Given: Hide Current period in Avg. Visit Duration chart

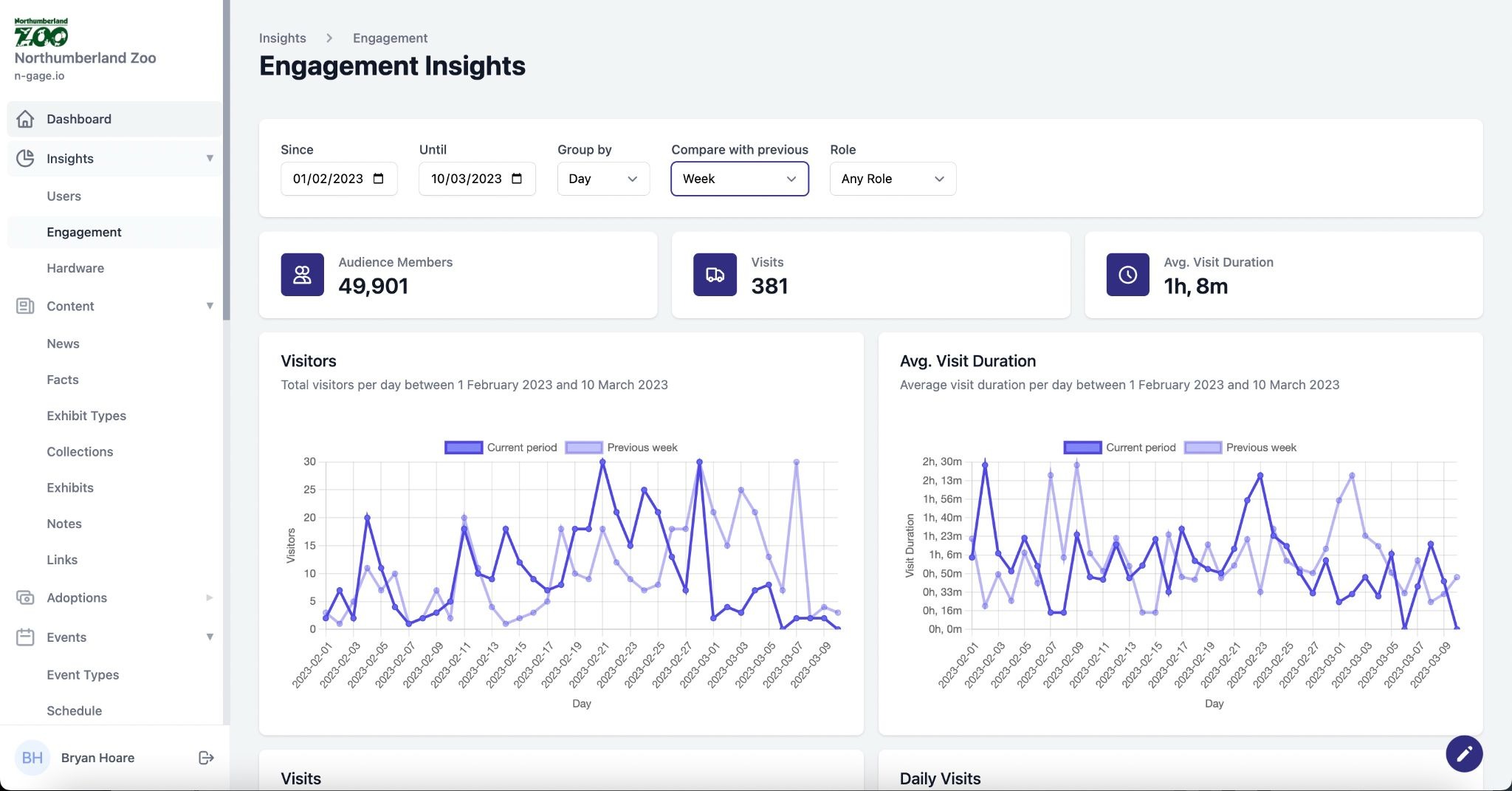Looking at the screenshot, I should (x=1082, y=448).
